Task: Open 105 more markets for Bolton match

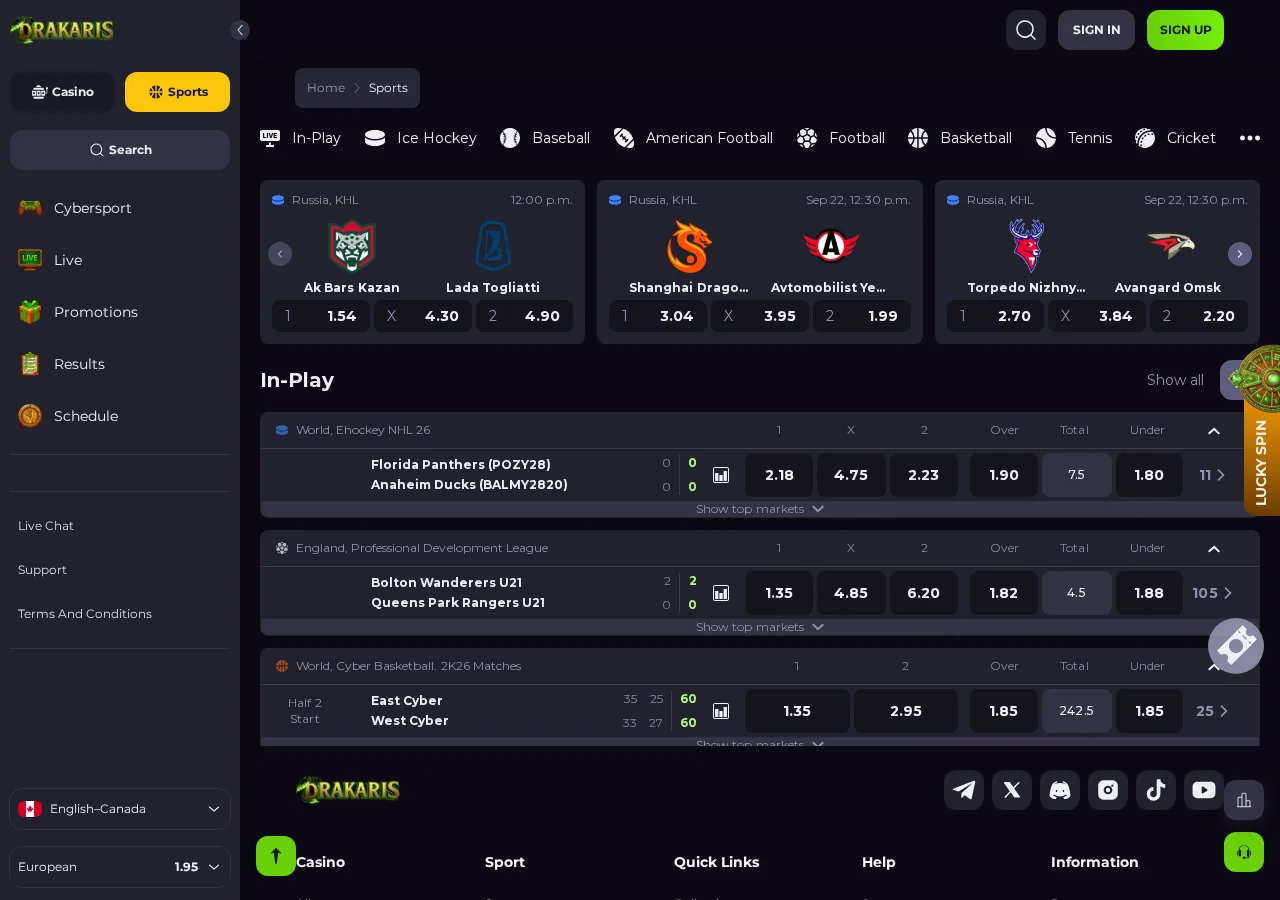Action: point(1212,593)
